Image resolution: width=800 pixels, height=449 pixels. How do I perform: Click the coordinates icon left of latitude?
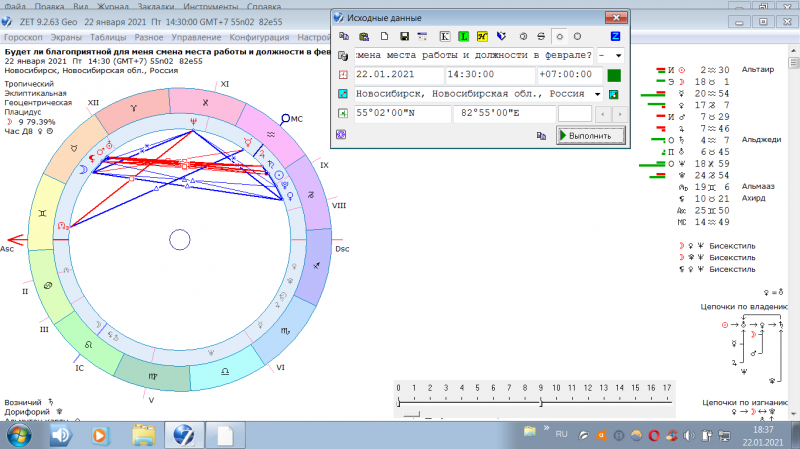(342, 113)
